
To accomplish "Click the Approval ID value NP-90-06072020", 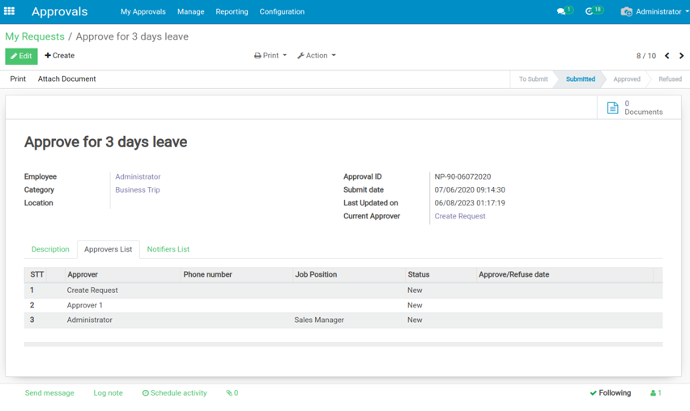I will click(462, 176).
